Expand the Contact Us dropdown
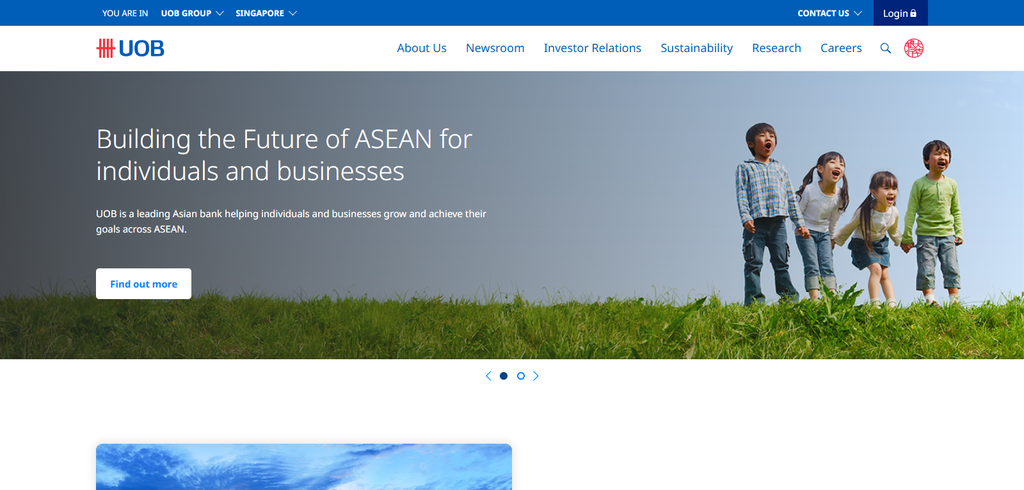 click(829, 13)
